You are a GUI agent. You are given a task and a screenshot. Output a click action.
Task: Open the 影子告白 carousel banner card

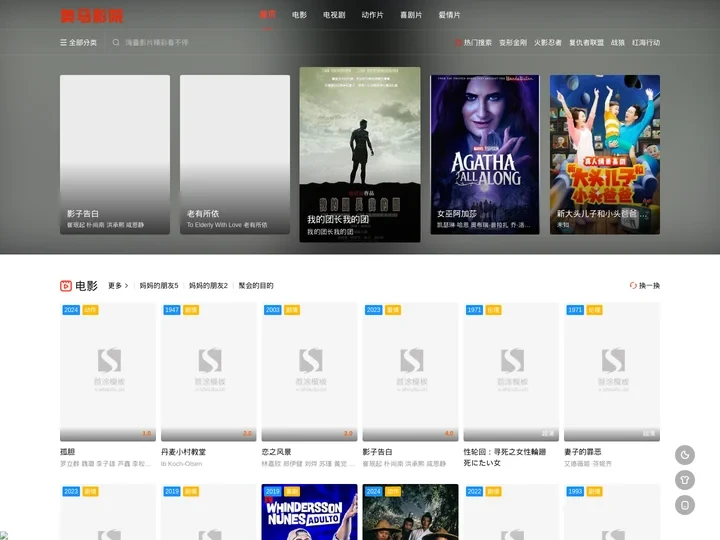pyautogui.click(x=115, y=155)
